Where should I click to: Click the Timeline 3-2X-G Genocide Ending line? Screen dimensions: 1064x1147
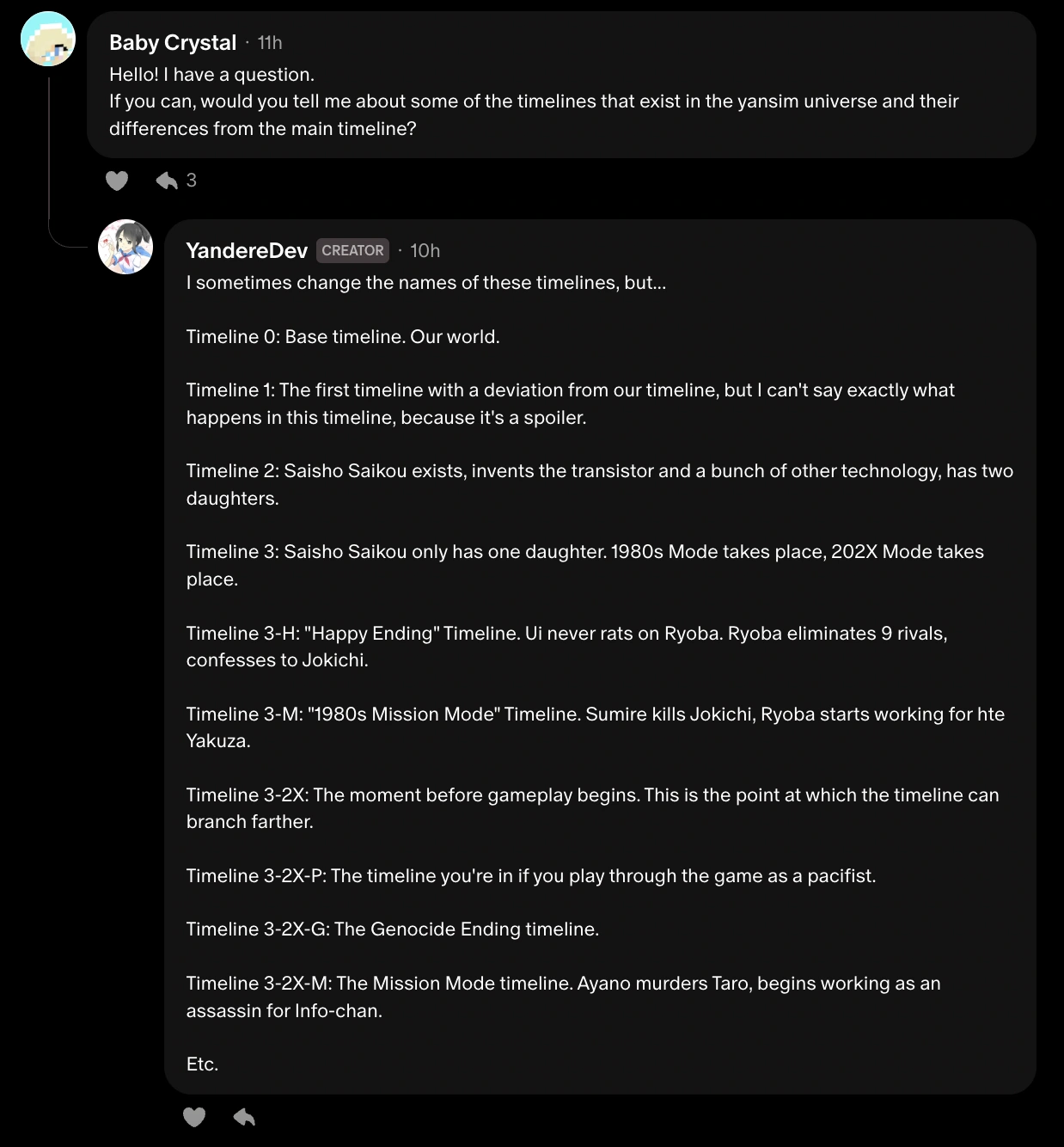pyautogui.click(x=393, y=929)
